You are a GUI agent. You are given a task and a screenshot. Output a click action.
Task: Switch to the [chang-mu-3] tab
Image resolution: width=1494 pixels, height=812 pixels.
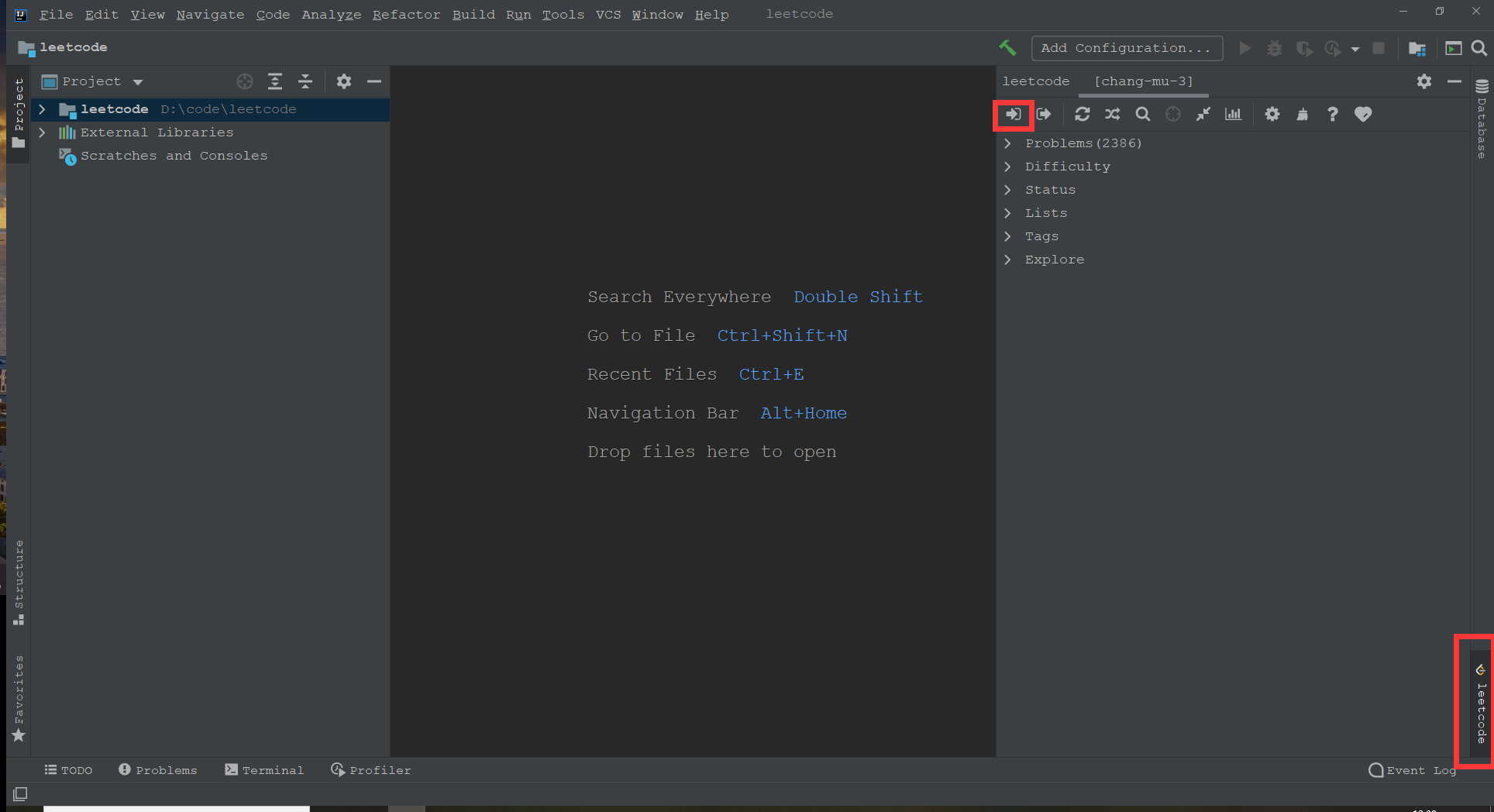(1144, 81)
